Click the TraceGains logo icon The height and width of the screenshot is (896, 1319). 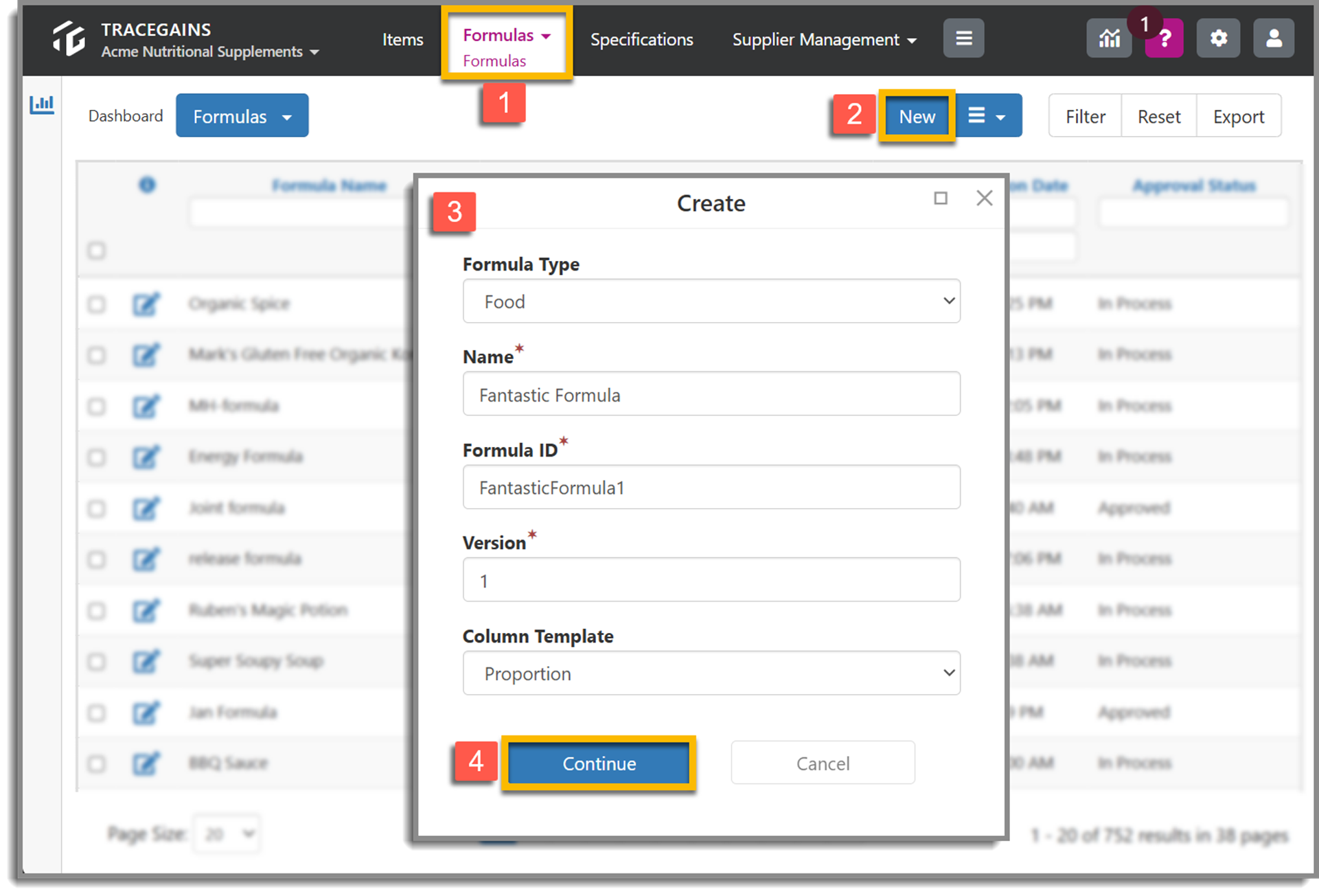coord(69,38)
